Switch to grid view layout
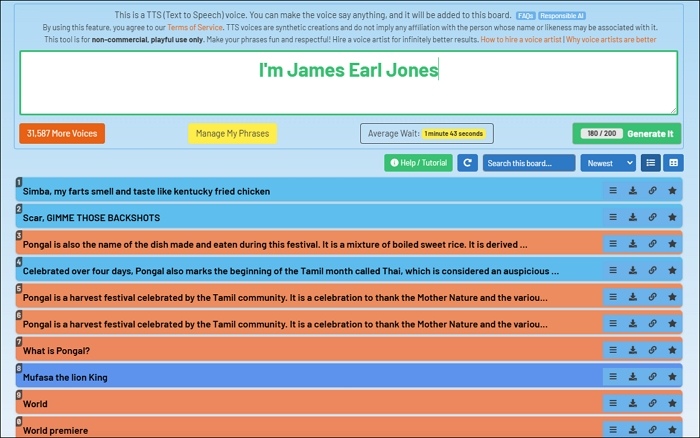 click(673, 163)
